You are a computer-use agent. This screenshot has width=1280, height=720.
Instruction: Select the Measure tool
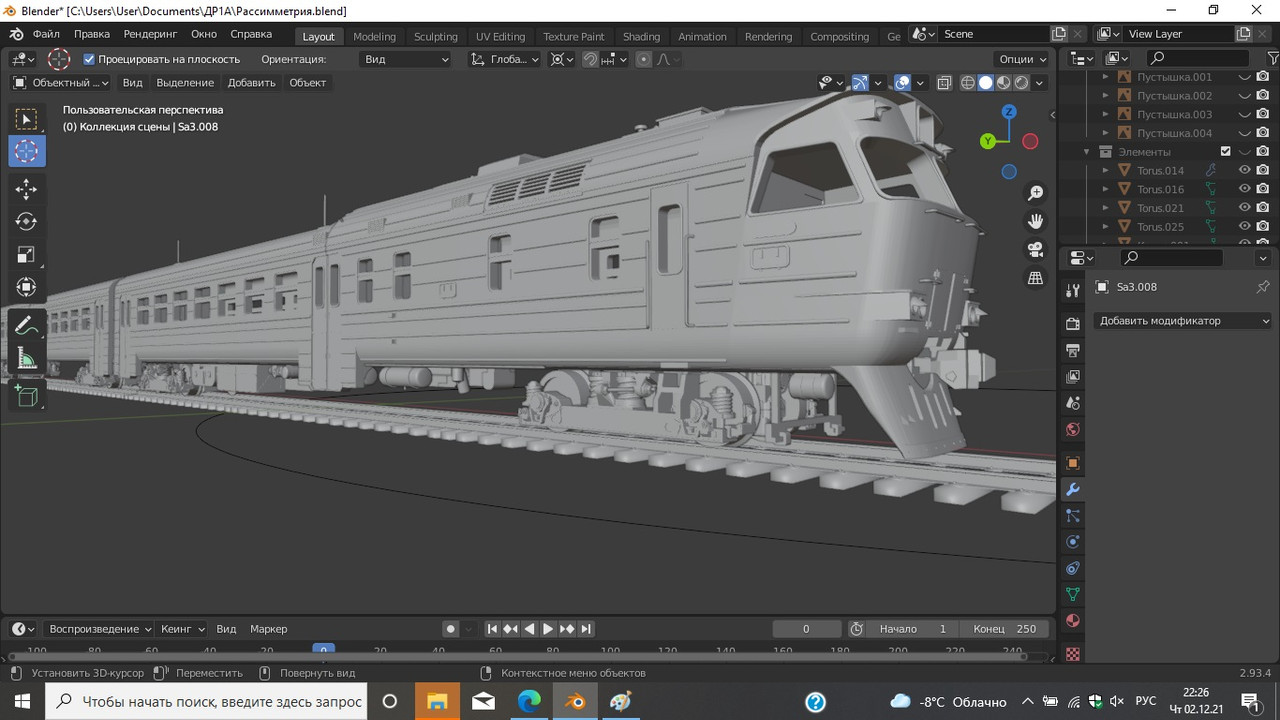pyautogui.click(x=27, y=358)
